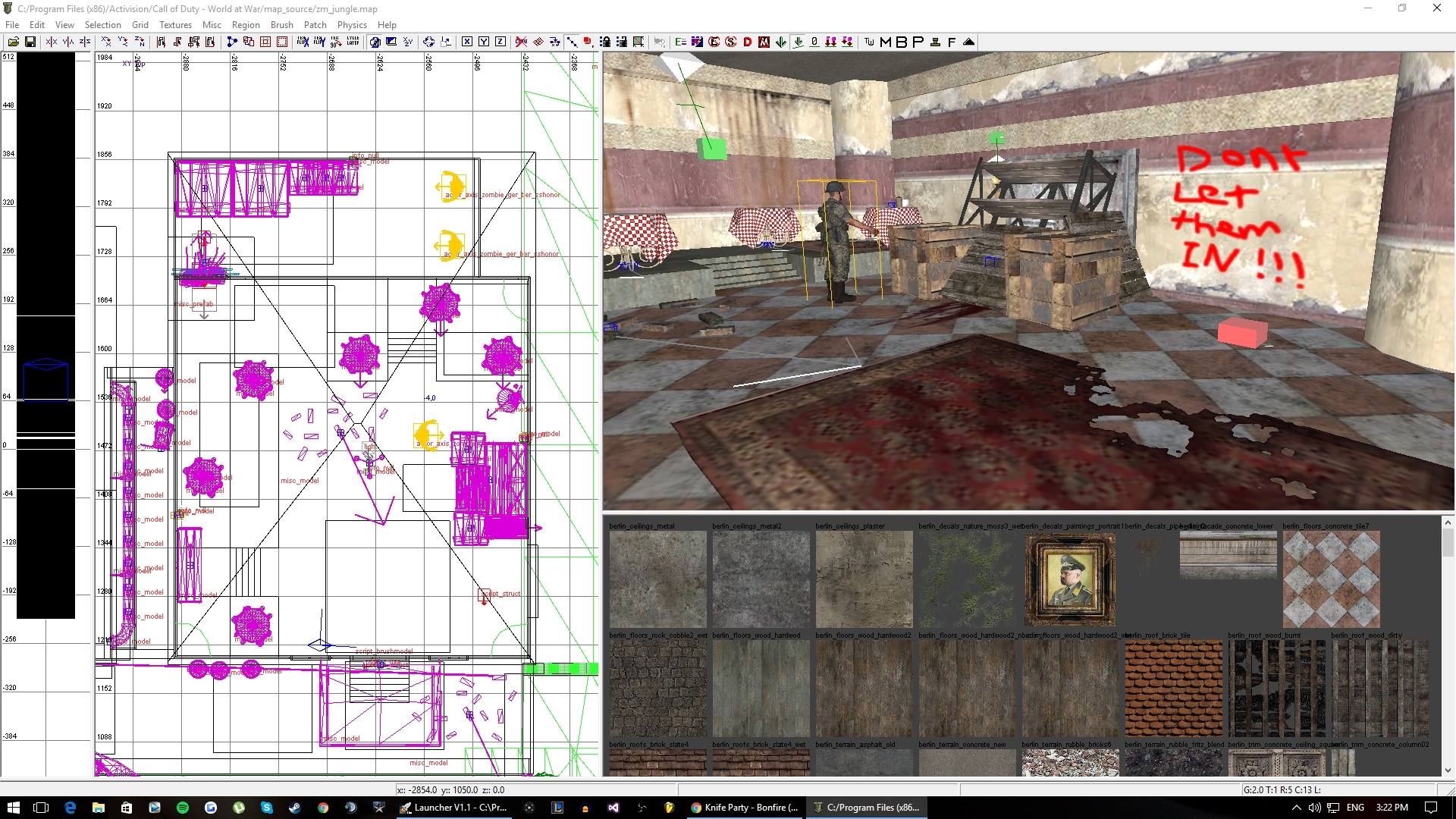Switch 2D view to X axis
The width and height of the screenshot is (1456, 819).
[x=467, y=42]
